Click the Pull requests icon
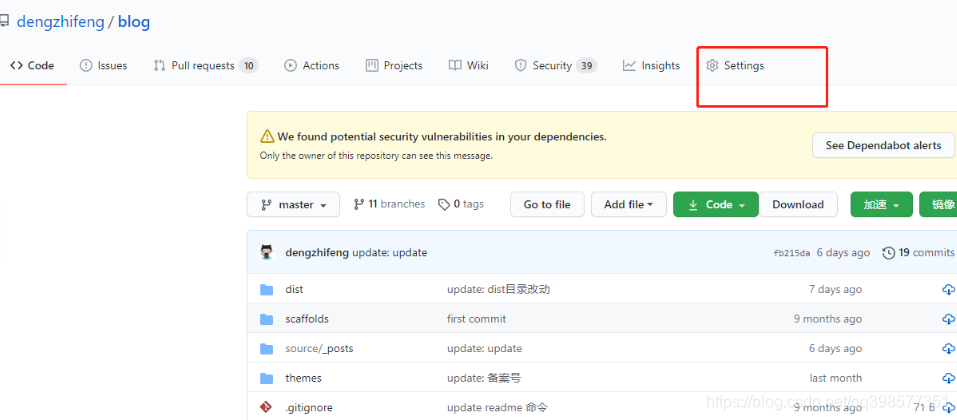957x420 pixels. (x=159, y=65)
